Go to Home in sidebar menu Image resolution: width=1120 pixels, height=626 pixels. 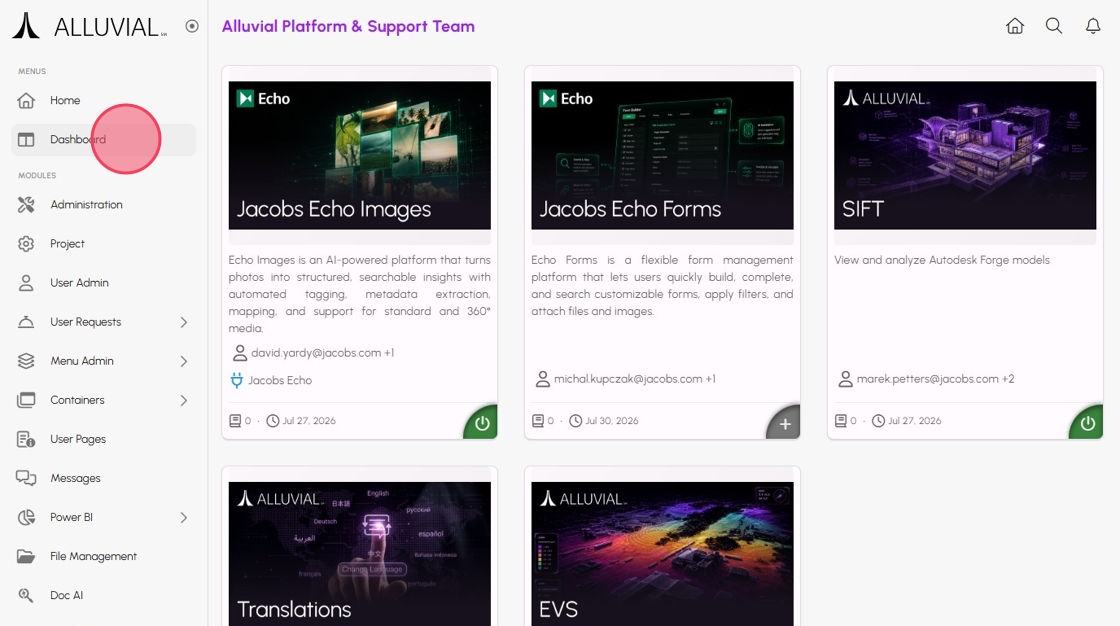[x=104, y=101]
